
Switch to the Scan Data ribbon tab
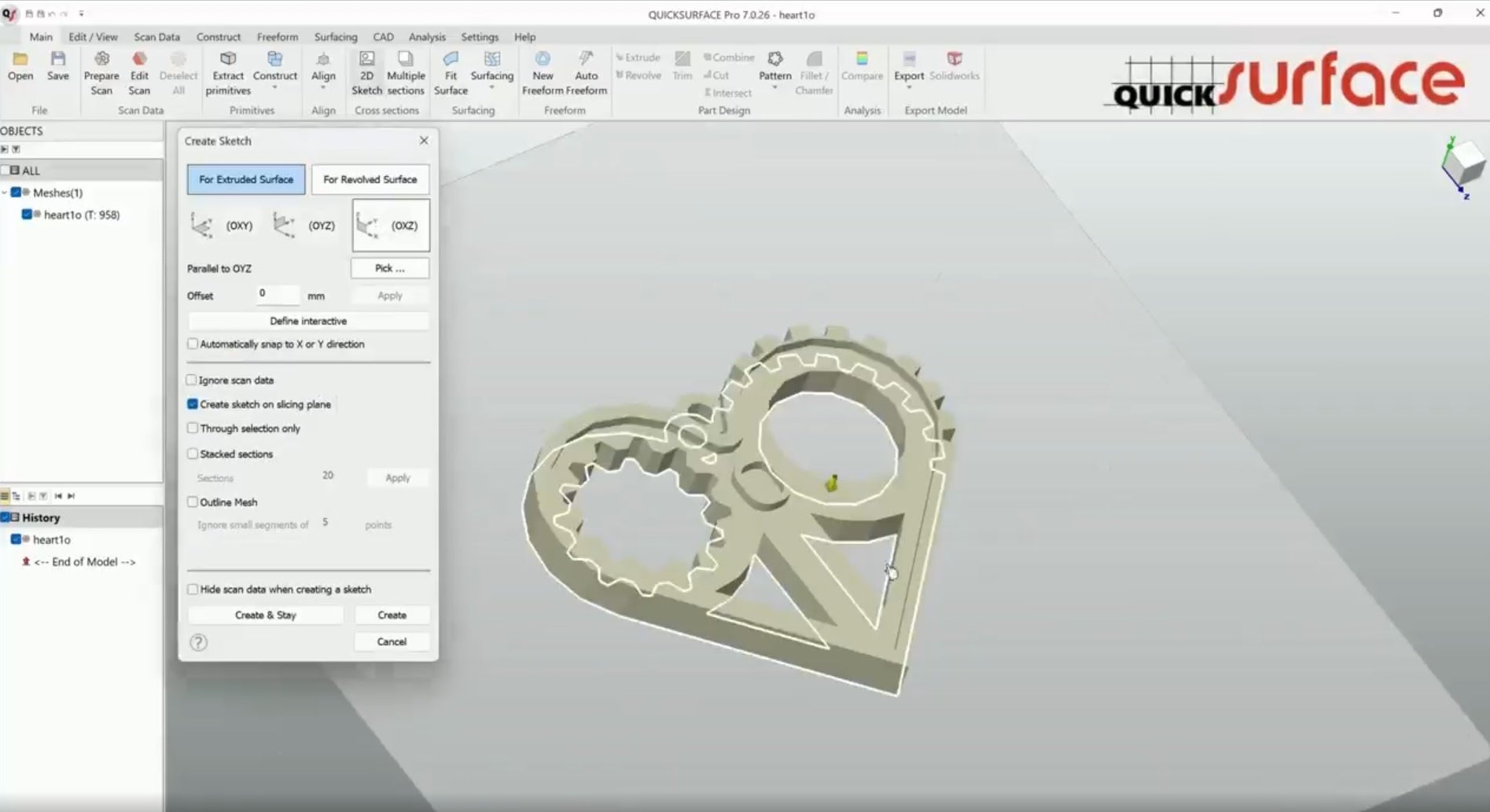(x=156, y=37)
